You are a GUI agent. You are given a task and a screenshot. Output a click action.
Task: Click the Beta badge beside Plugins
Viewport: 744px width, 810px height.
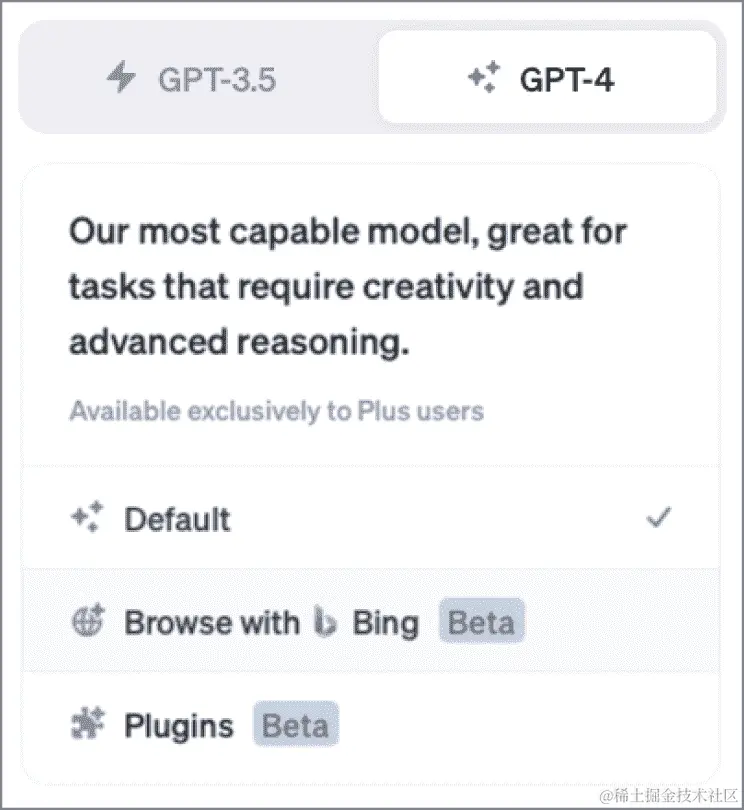coord(296,724)
